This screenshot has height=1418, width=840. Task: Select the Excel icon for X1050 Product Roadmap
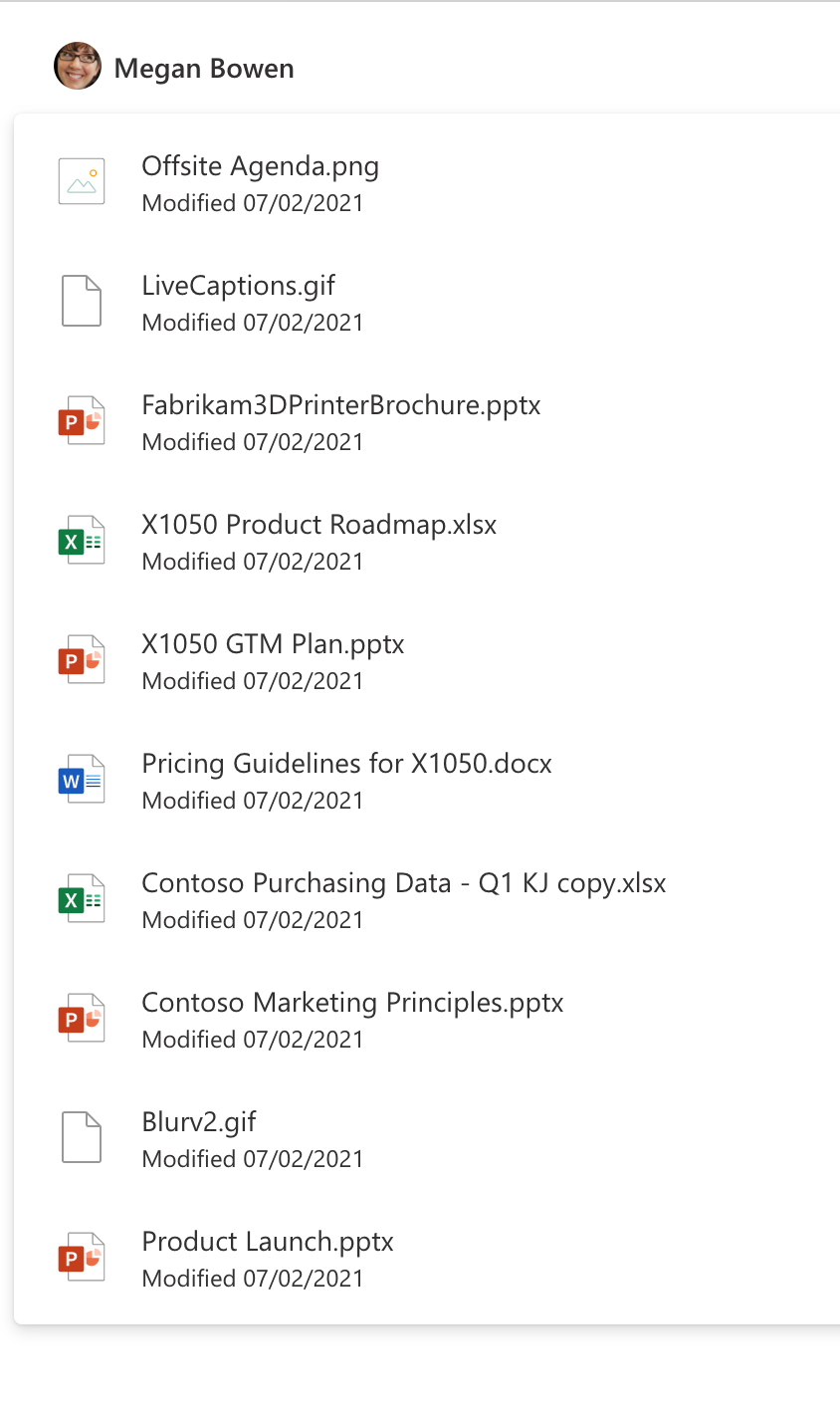point(81,540)
